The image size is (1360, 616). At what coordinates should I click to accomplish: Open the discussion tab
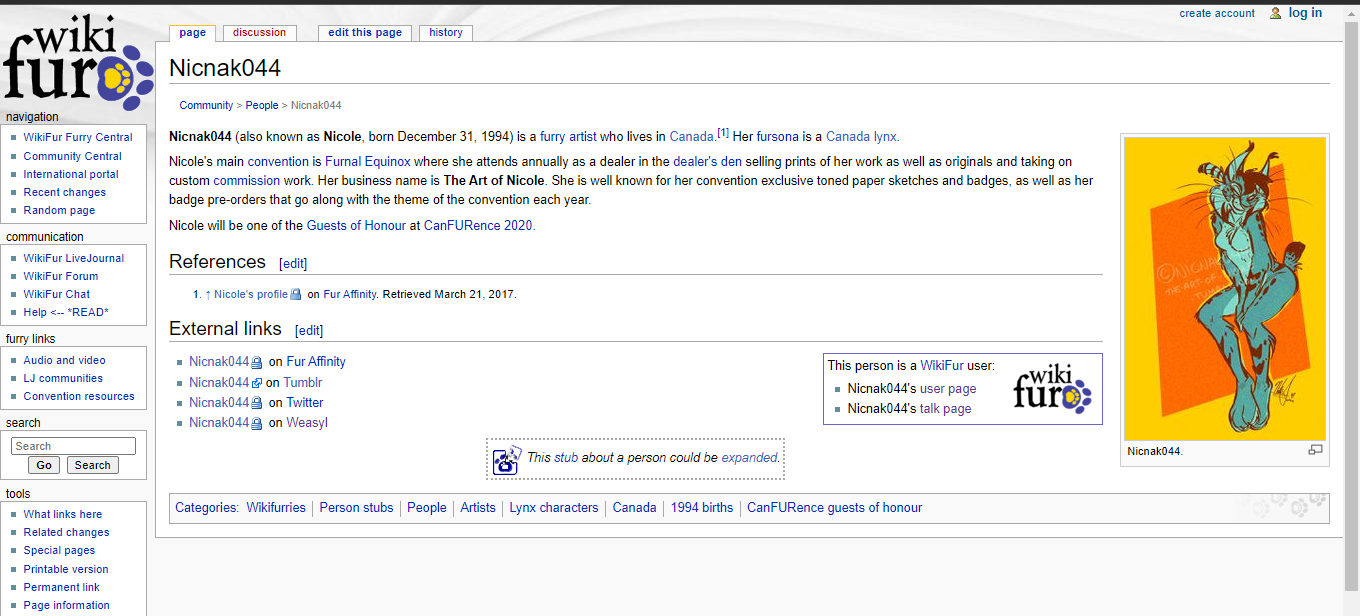[x=259, y=33]
